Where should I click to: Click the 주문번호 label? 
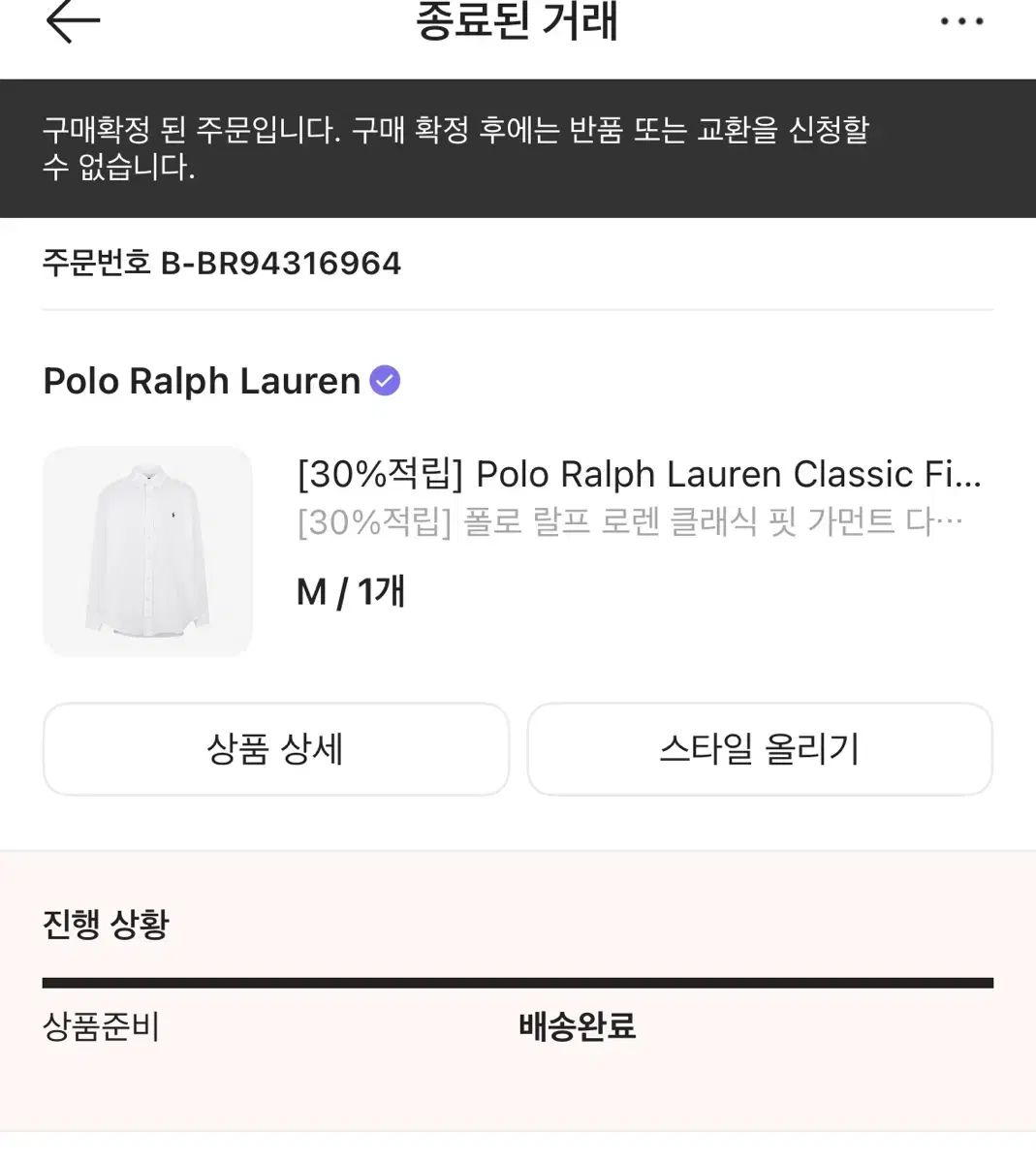[96, 263]
